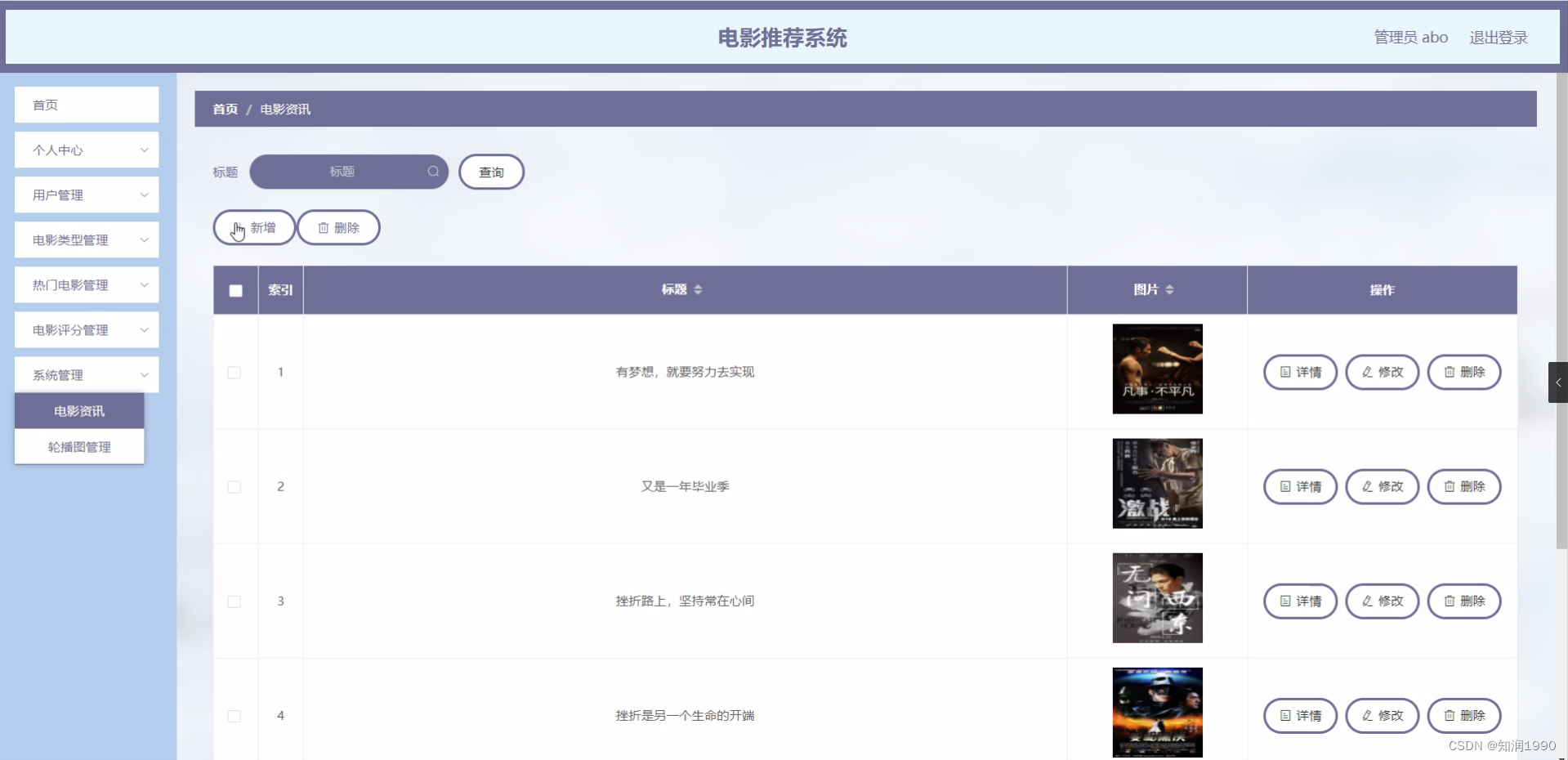Viewport: 1568px width, 760px height.
Task: Select 首页 in the sidebar
Action: point(86,105)
